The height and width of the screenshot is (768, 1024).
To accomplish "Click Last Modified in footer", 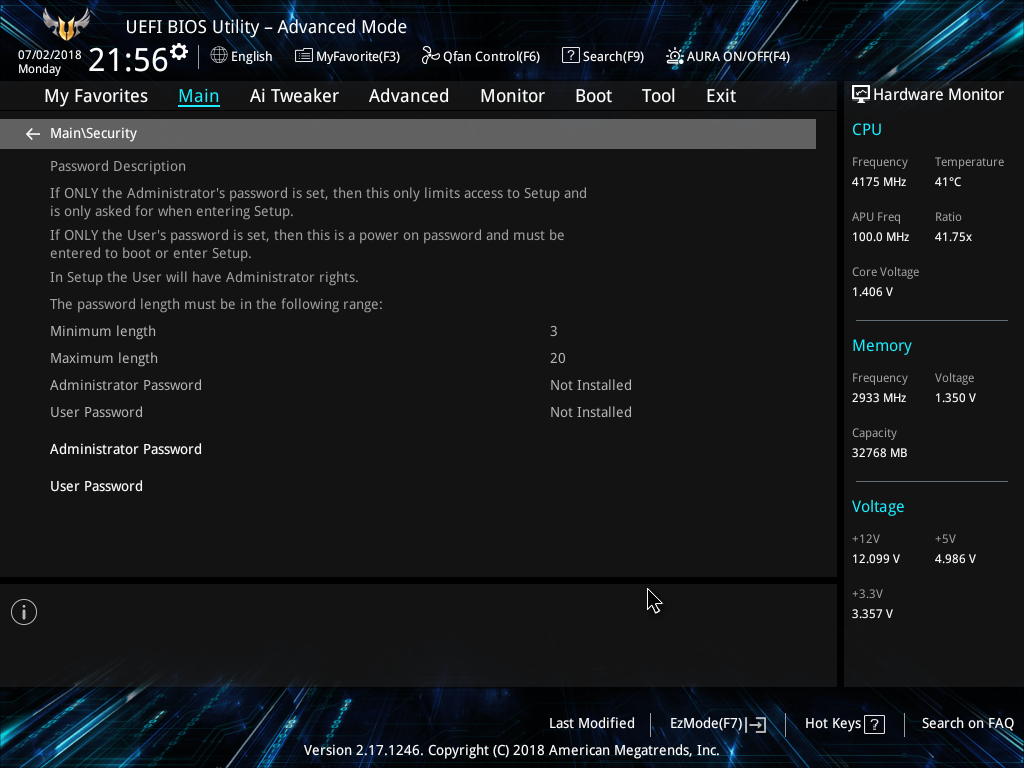I will pyautogui.click(x=592, y=724).
